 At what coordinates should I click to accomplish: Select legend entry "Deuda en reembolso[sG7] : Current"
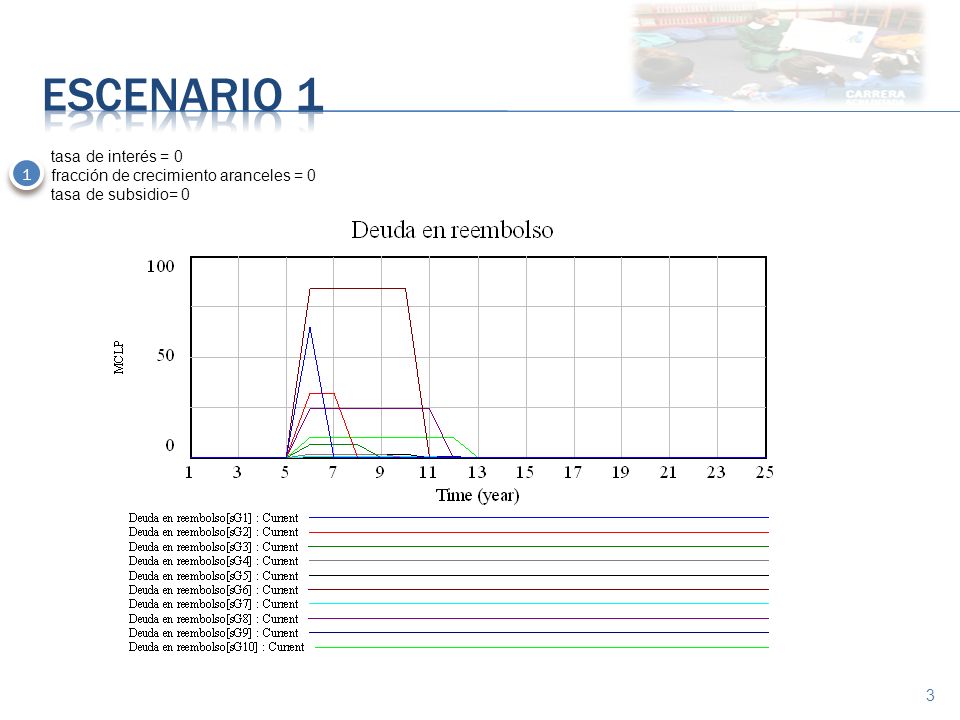click(213, 604)
